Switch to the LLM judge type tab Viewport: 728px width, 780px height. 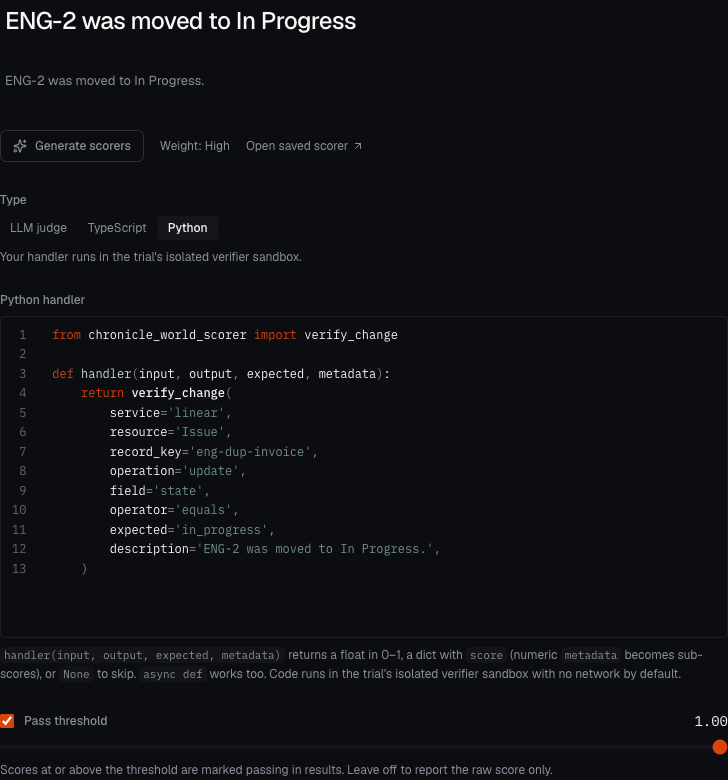tap(38, 228)
